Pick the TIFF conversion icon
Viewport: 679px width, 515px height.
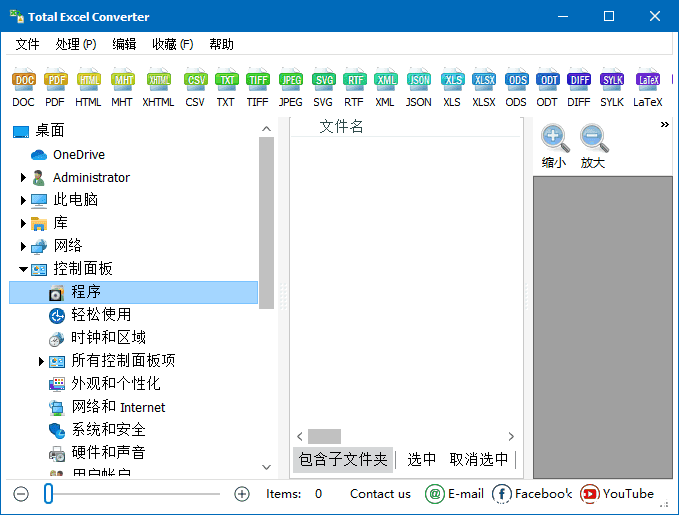point(257,86)
